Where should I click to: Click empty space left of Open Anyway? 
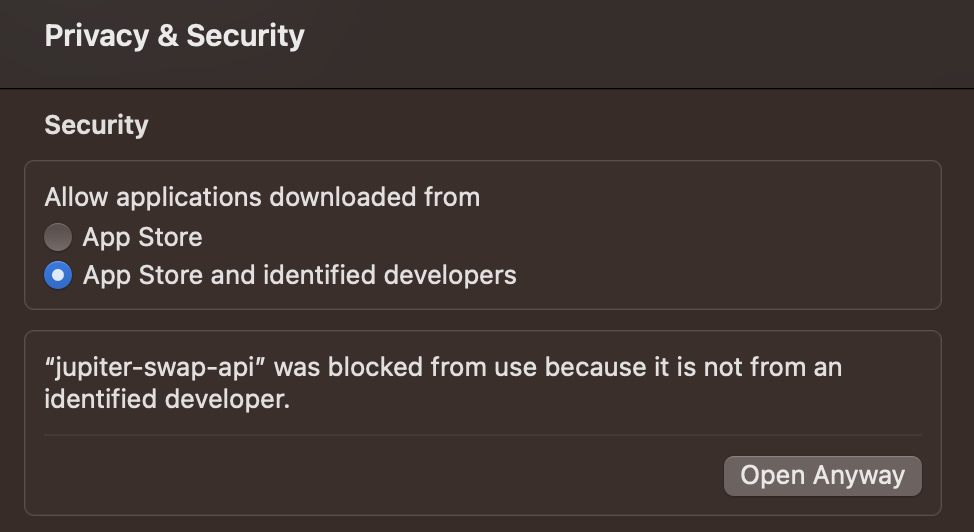click(380, 475)
